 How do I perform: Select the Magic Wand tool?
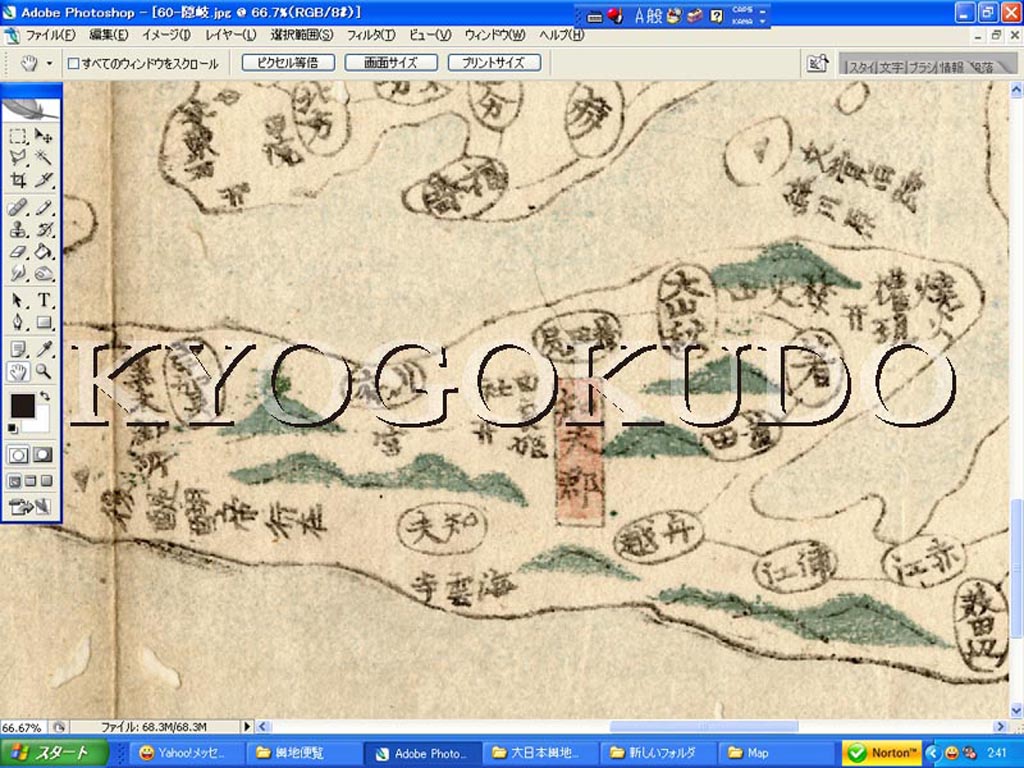click(x=43, y=157)
